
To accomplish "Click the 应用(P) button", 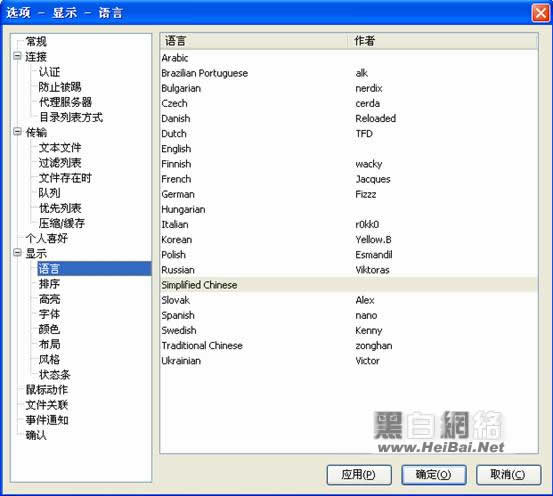I will pyautogui.click(x=359, y=474).
